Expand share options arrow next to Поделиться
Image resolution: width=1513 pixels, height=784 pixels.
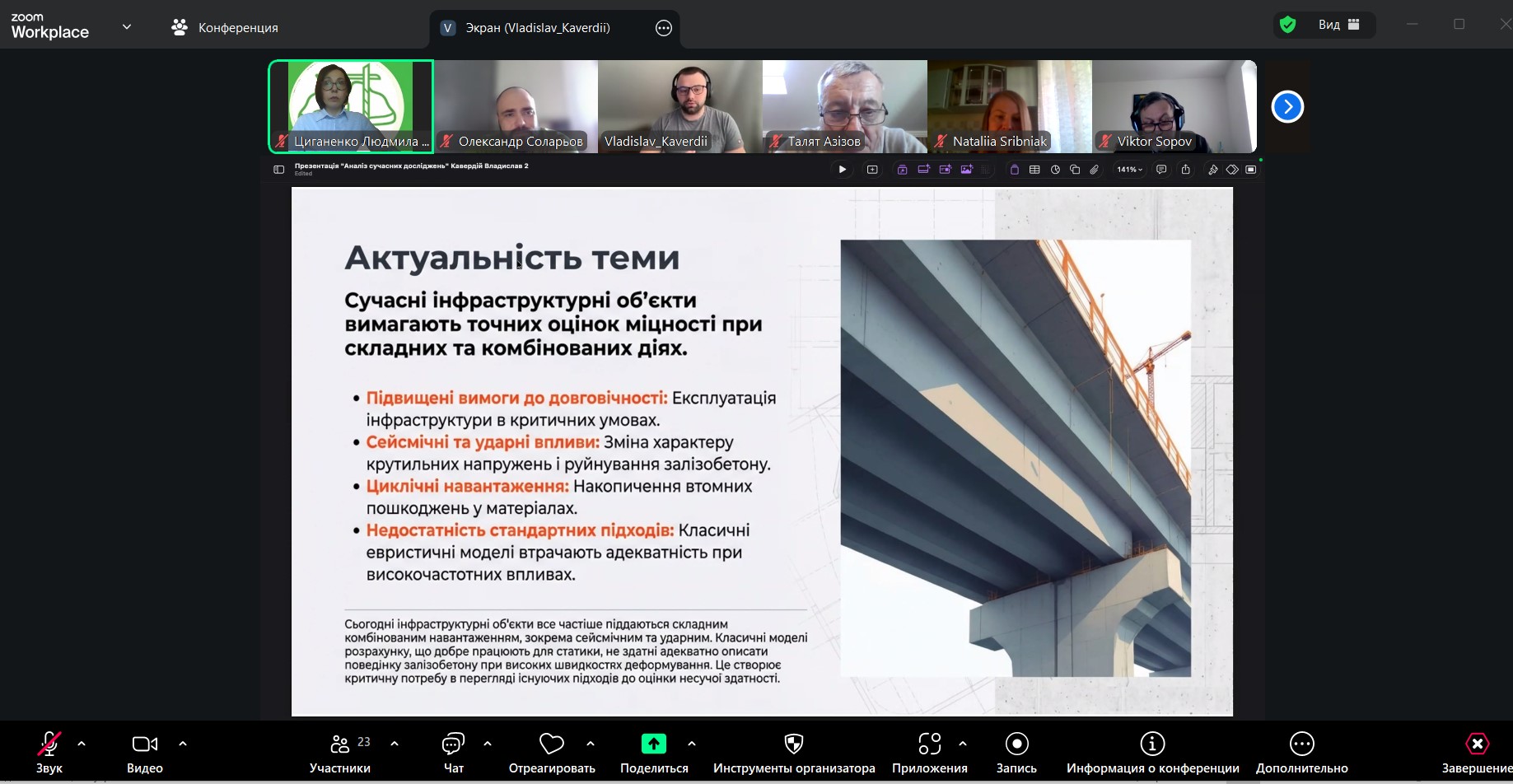tap(692, 744)
